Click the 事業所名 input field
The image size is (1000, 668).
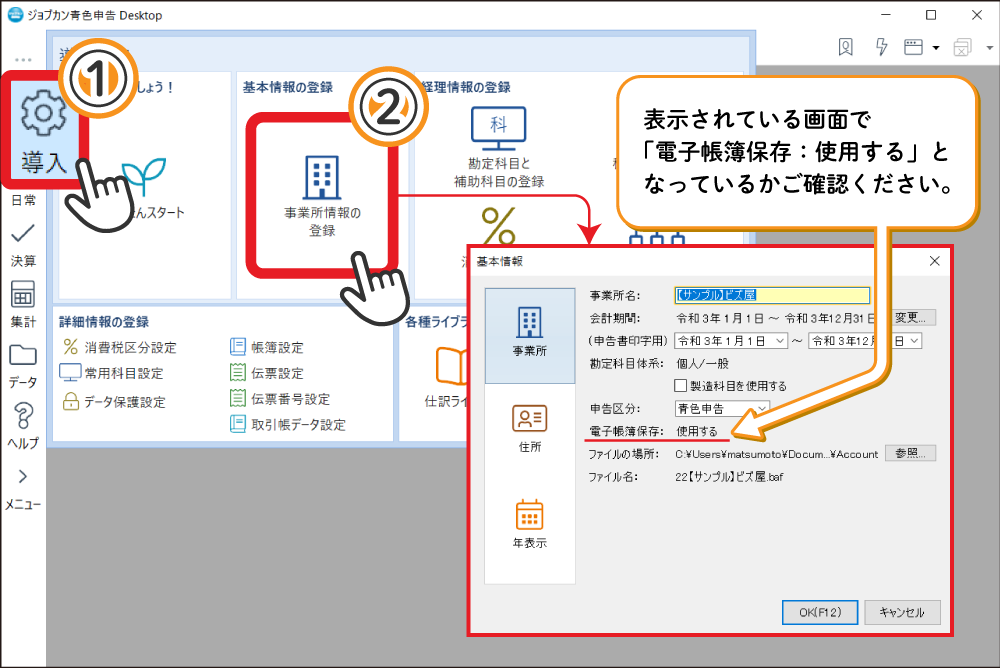click(x=772, y=295)
